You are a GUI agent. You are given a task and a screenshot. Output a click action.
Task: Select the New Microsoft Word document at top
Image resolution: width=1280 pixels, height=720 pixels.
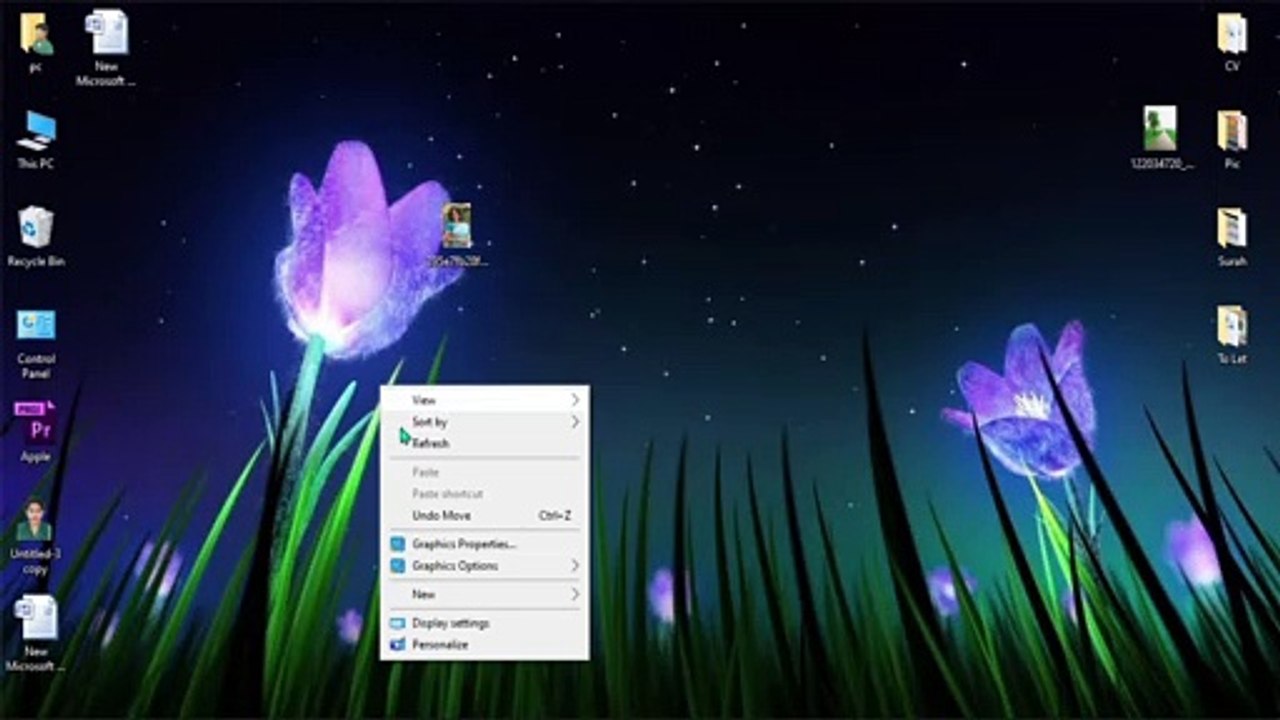(106, 47)
